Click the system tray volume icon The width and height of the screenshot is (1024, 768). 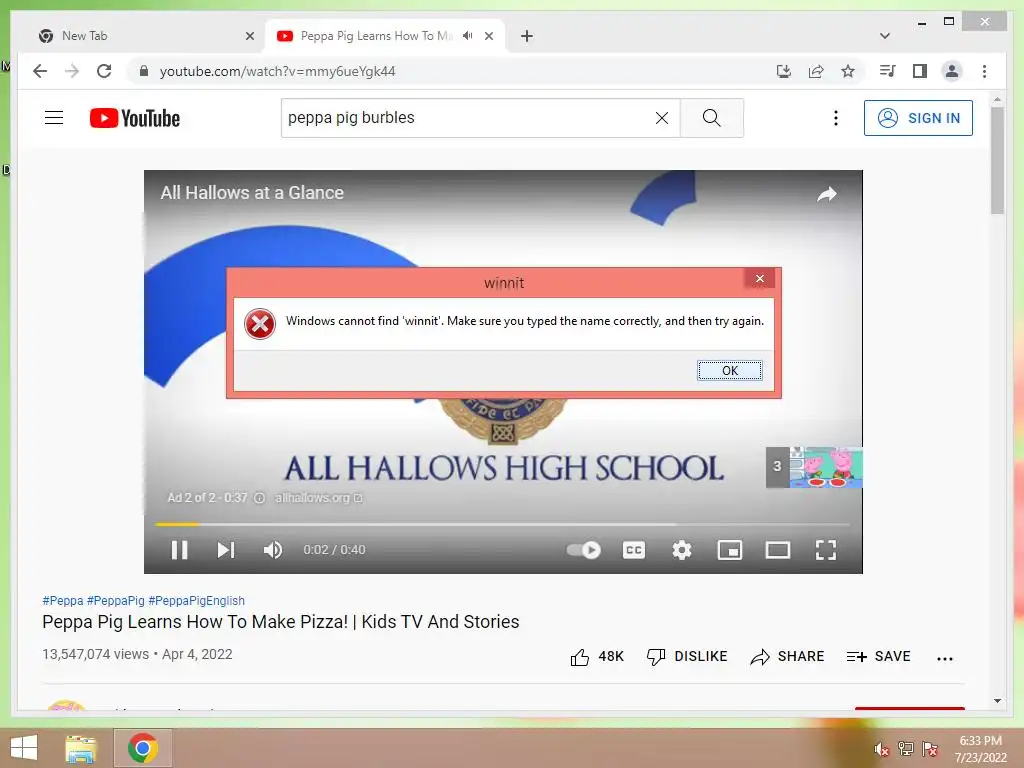[x=881, y=749]
